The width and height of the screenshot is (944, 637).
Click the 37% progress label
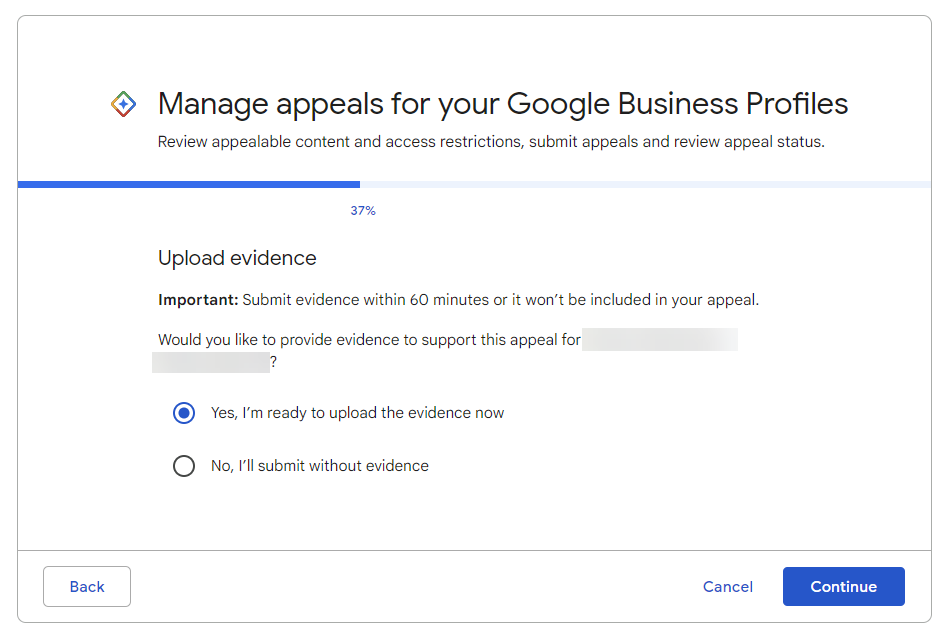(x=363, y=211)
